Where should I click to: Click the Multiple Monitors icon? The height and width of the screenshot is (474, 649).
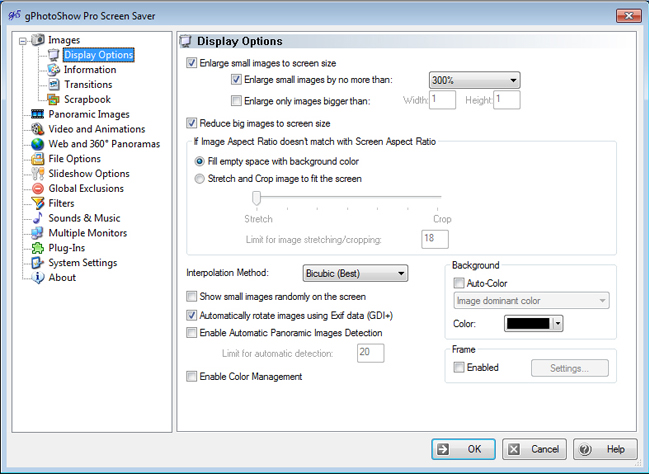38,233
